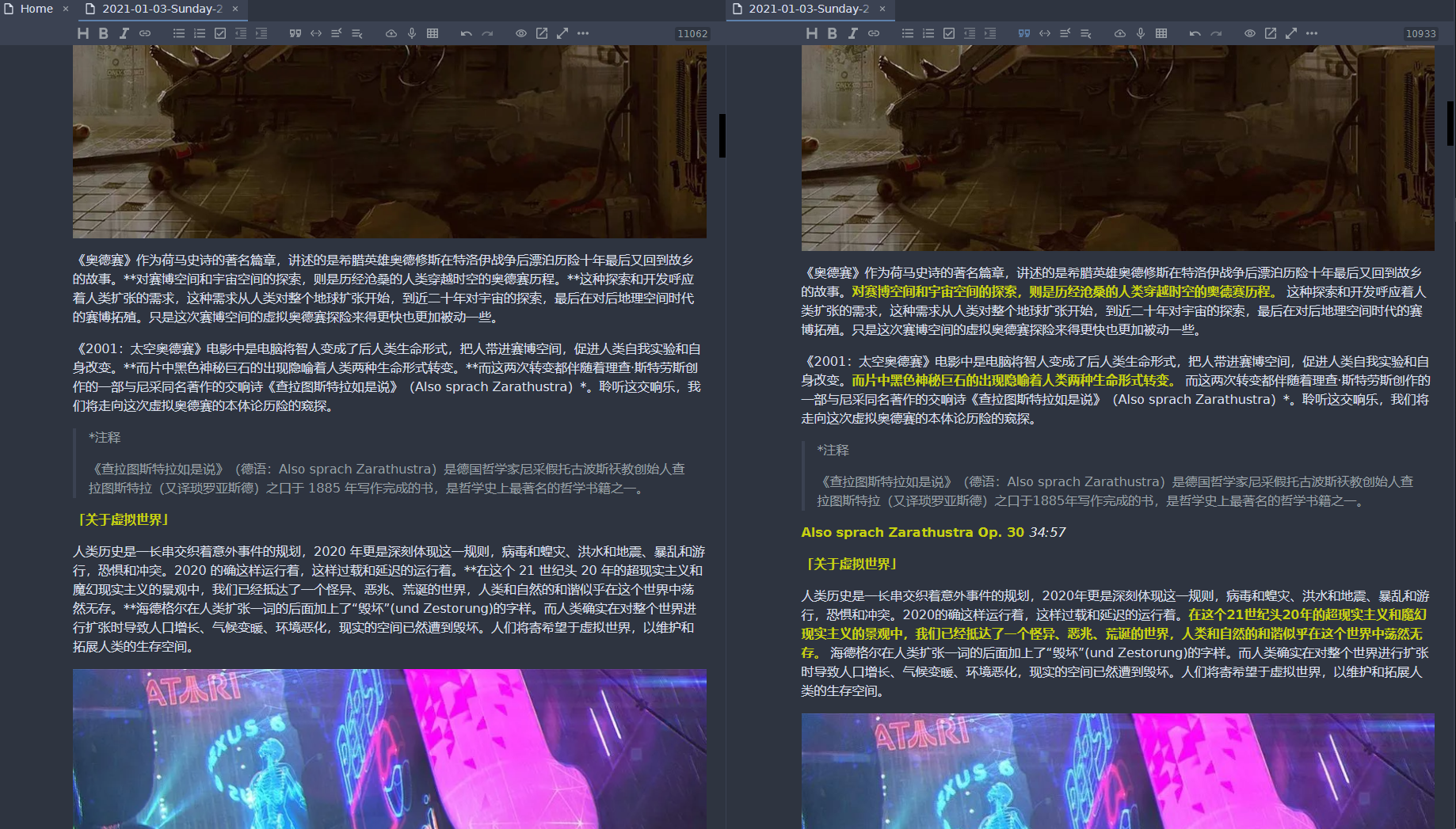Undo last change in right editor
Viewport: 1456px width, 829px height.
coord(1195,33)
